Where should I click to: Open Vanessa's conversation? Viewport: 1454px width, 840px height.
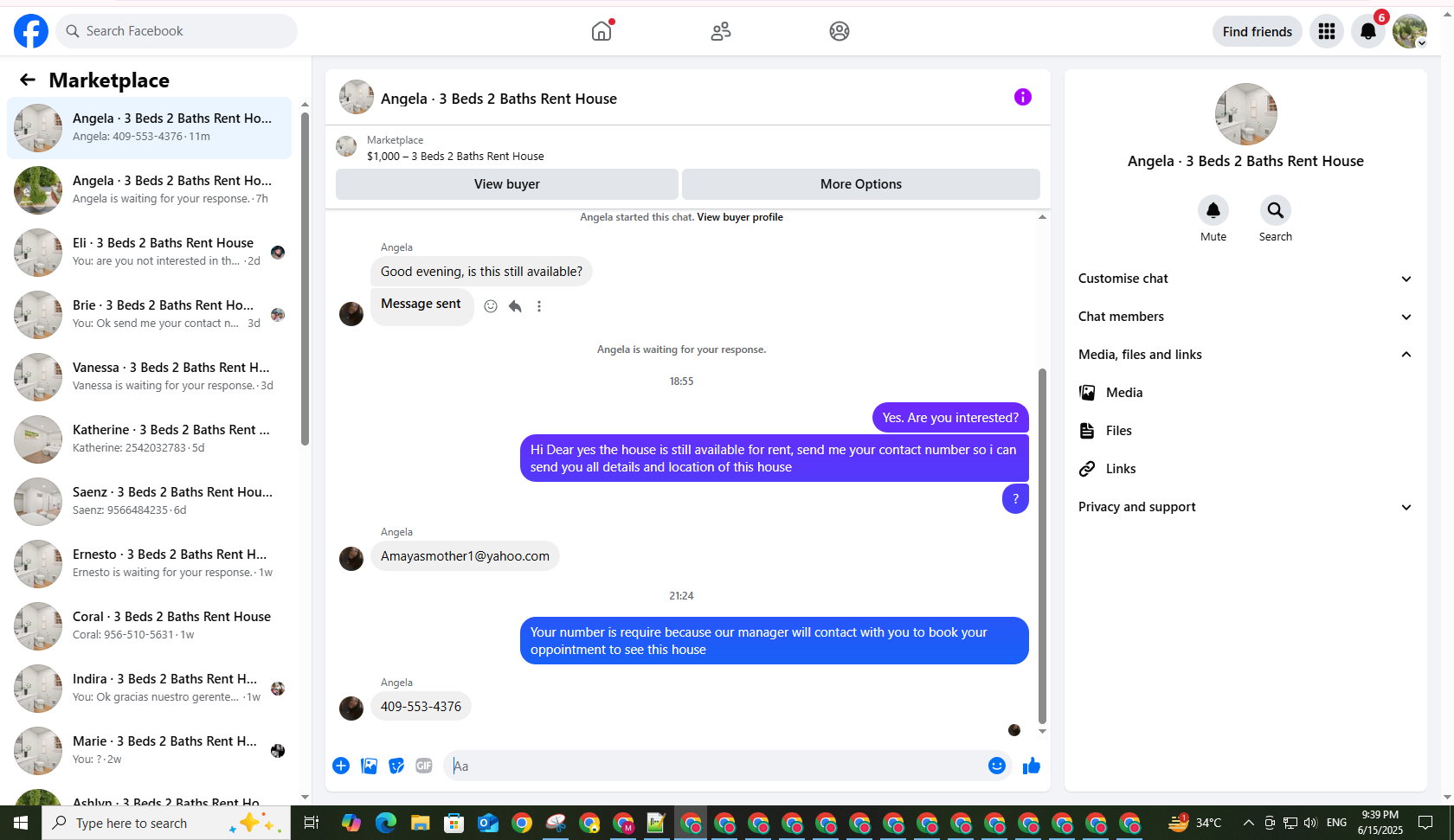tap(150, 377)
